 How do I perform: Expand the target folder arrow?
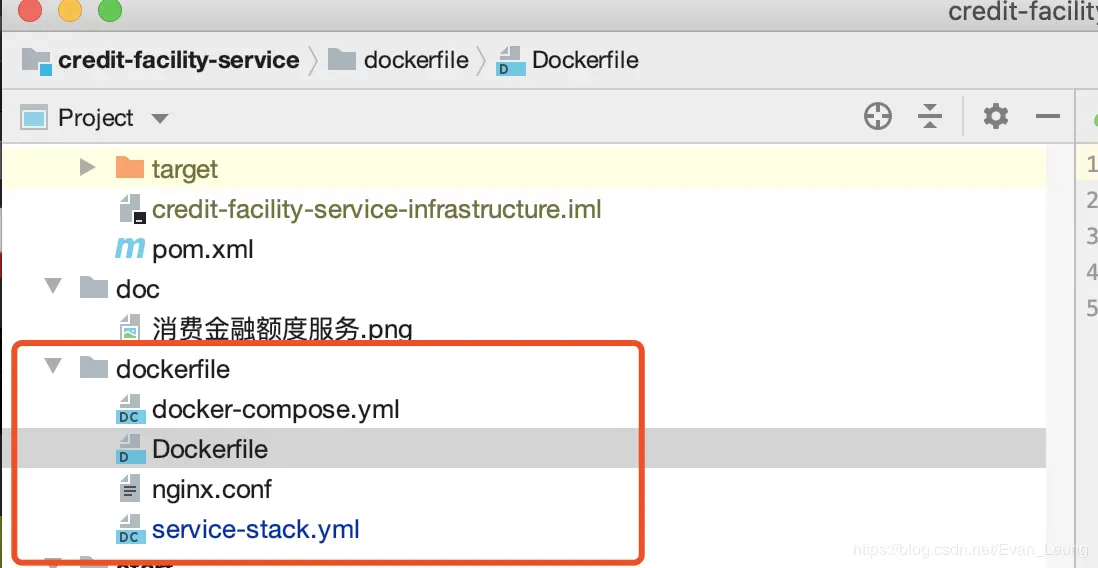tap(87, 168)
